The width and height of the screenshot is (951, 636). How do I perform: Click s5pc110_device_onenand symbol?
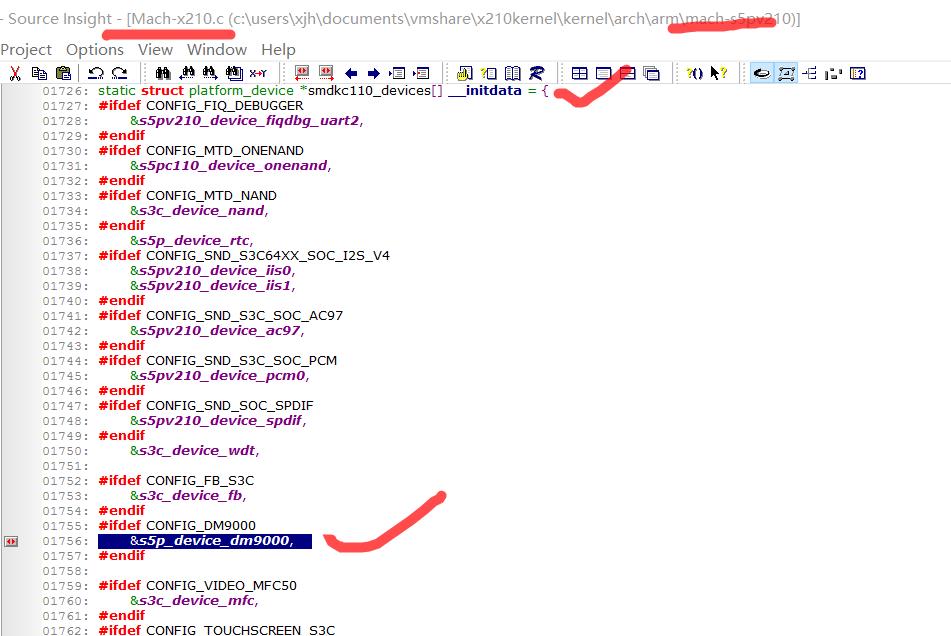(x=233, y=166)
